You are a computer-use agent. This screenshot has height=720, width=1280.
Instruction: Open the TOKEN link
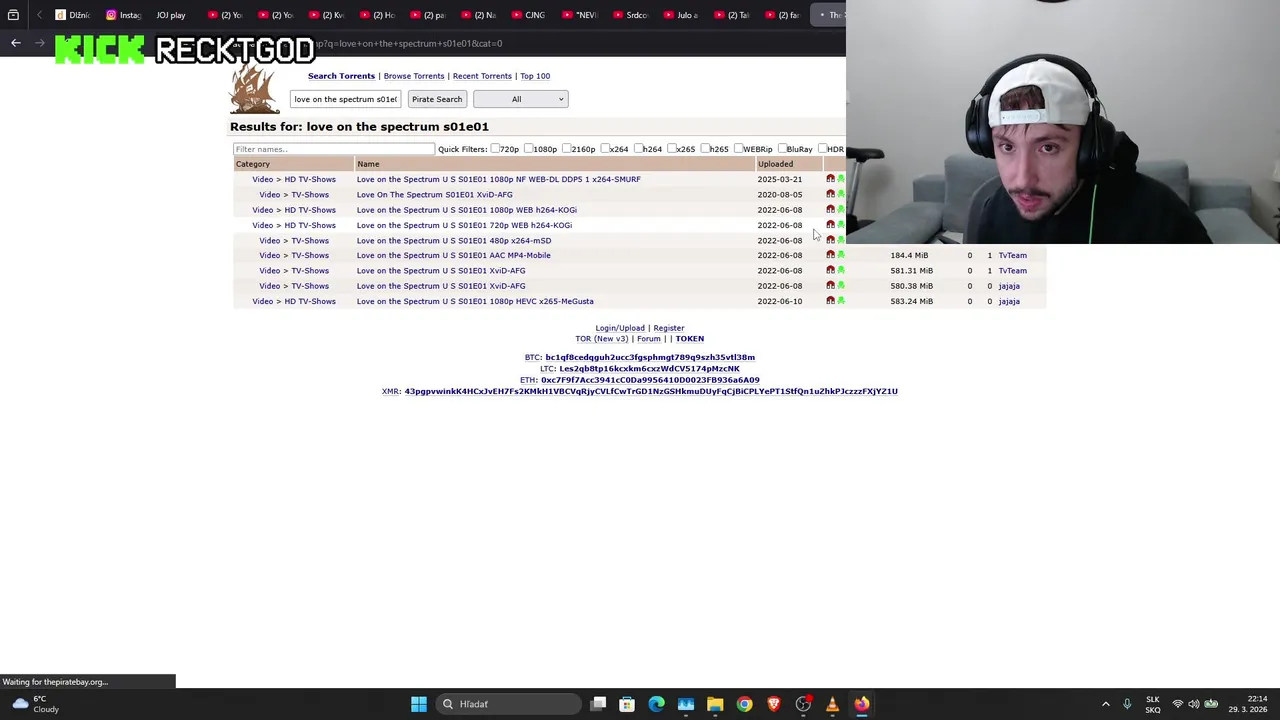(x=690, y=339)
